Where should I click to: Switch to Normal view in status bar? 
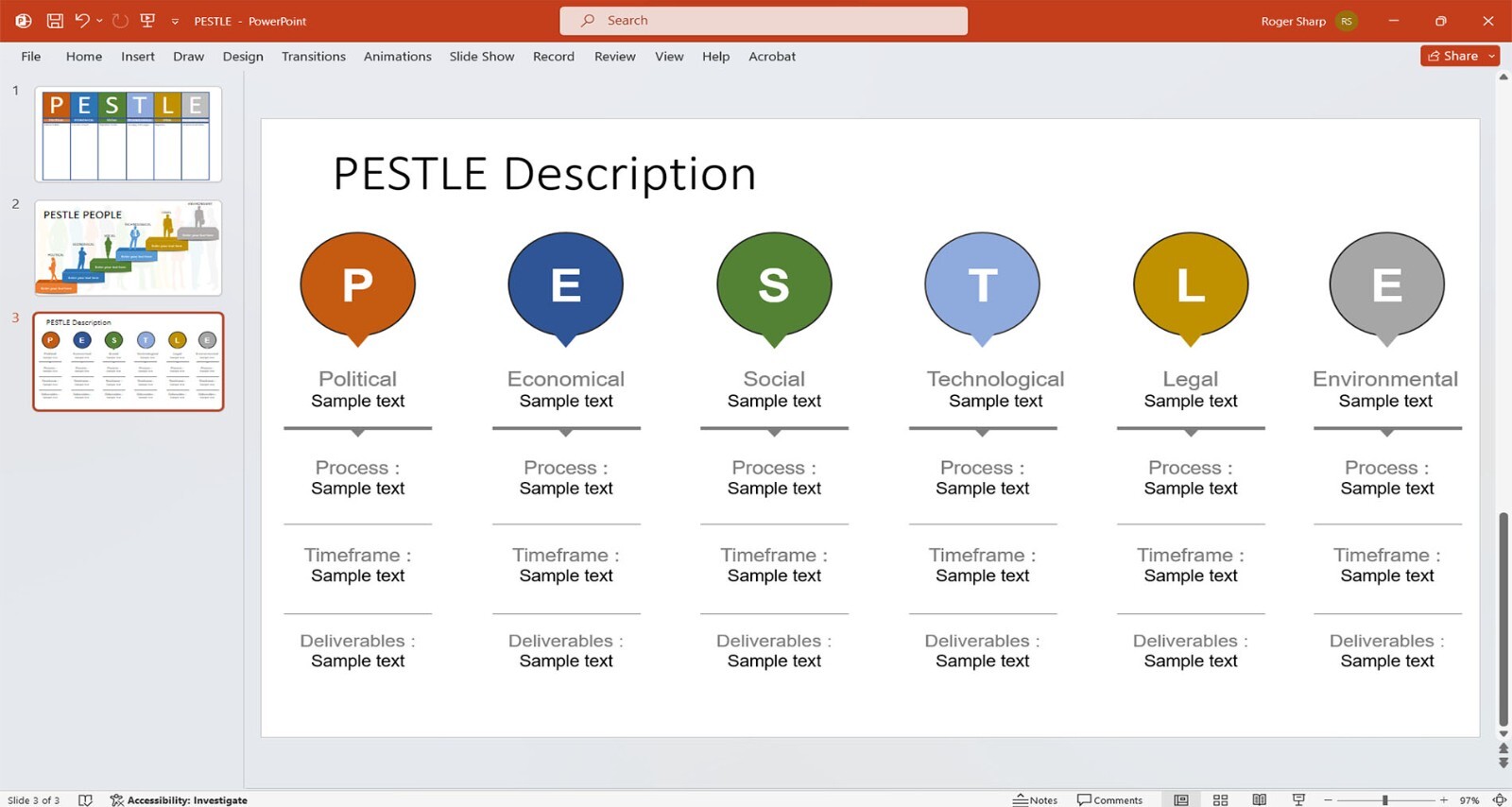pos(1181,799)
